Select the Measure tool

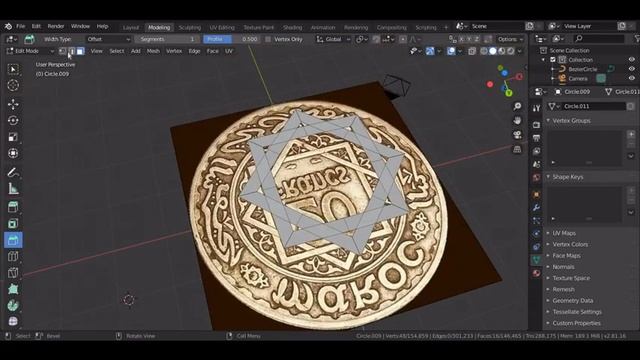13,189
